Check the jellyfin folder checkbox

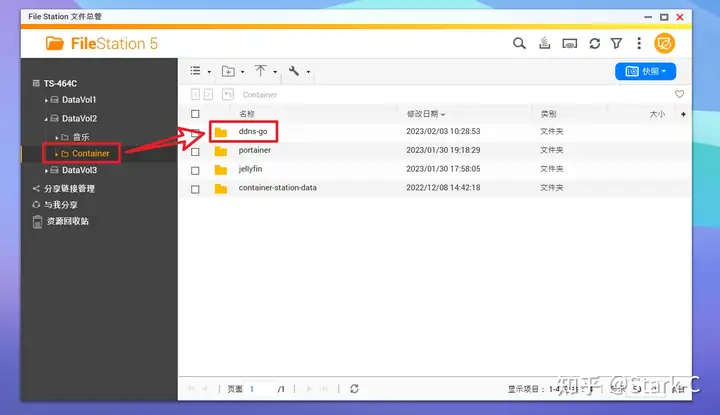click(x=195, y=170)
